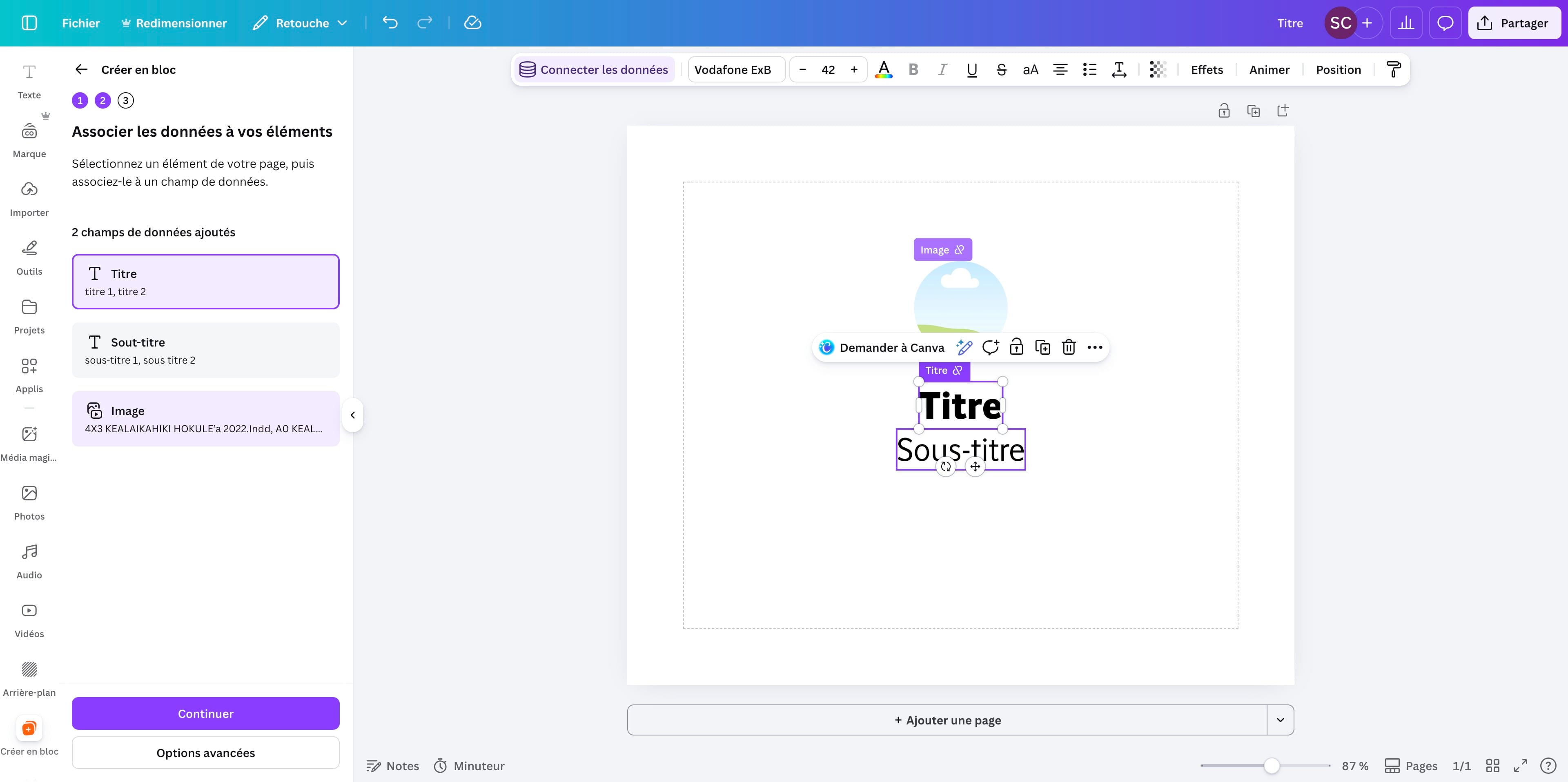Click the Partager button
Screen dimensions: 1568x782
1515,23
